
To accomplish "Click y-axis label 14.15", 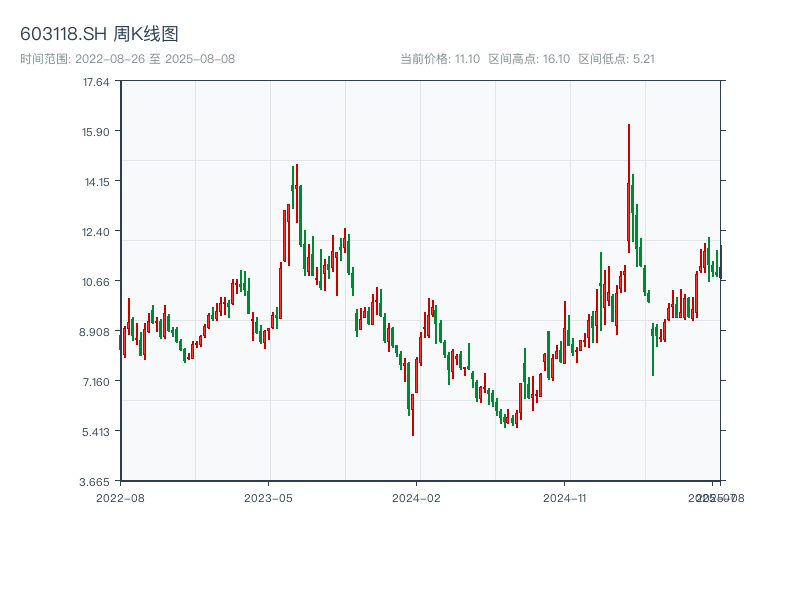I will (x=97, y=182).
